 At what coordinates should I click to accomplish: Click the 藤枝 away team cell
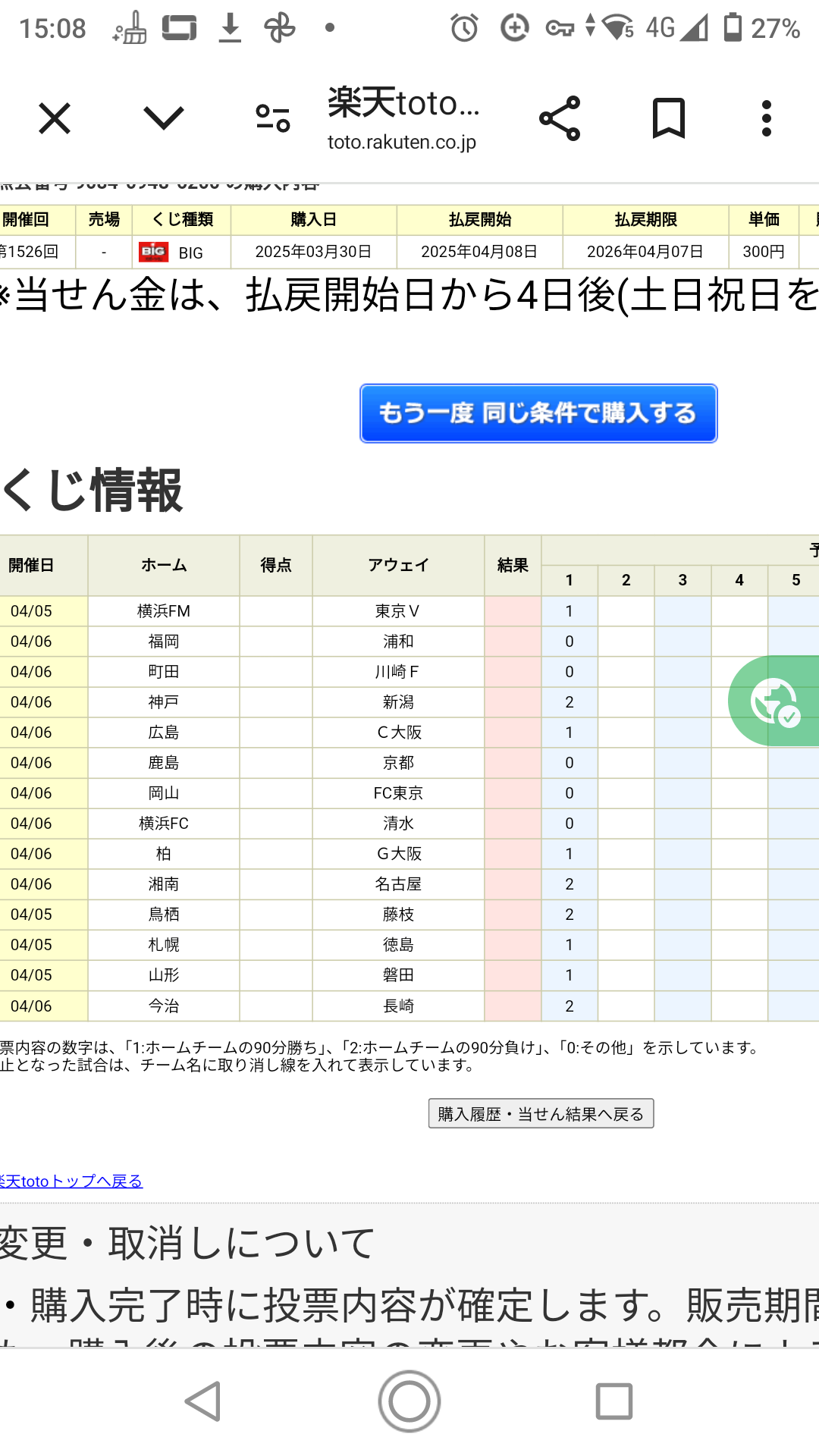(x=399, y=915)
